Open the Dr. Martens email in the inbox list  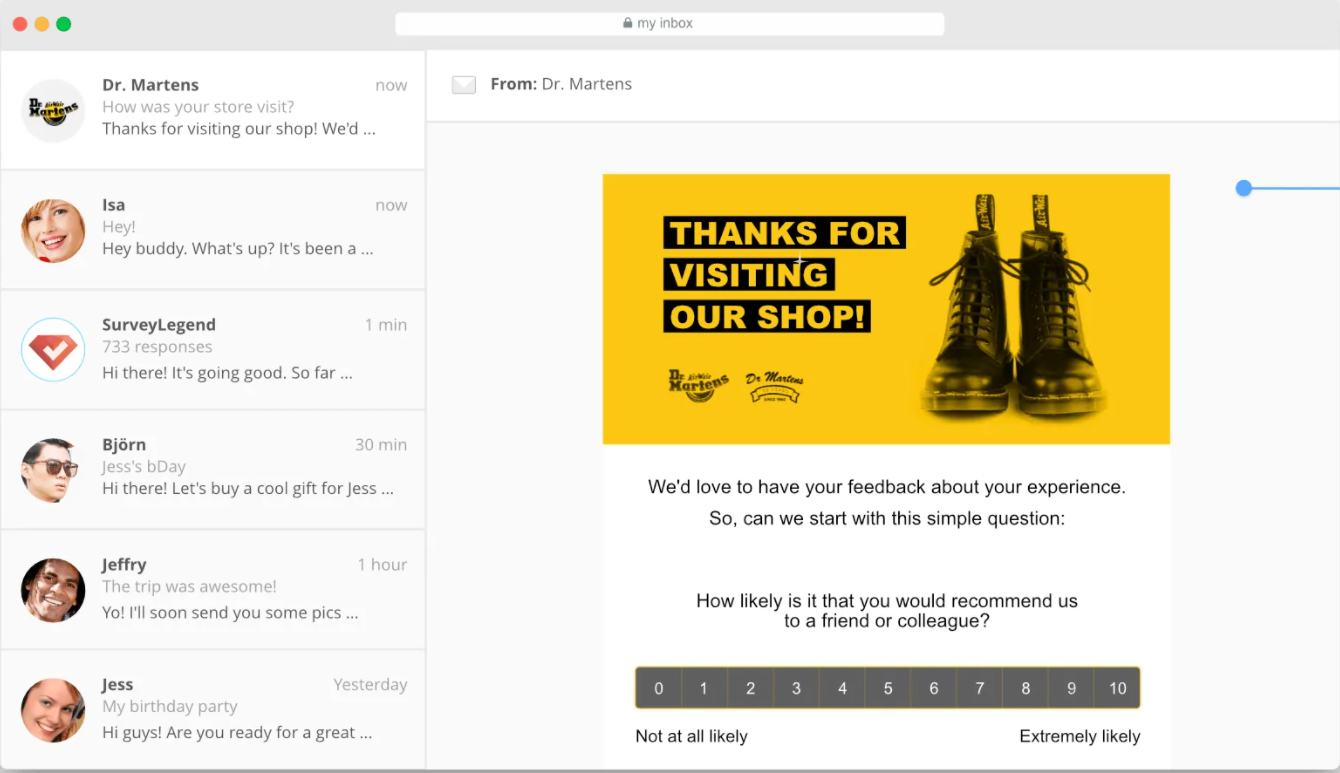pos(213,110)
